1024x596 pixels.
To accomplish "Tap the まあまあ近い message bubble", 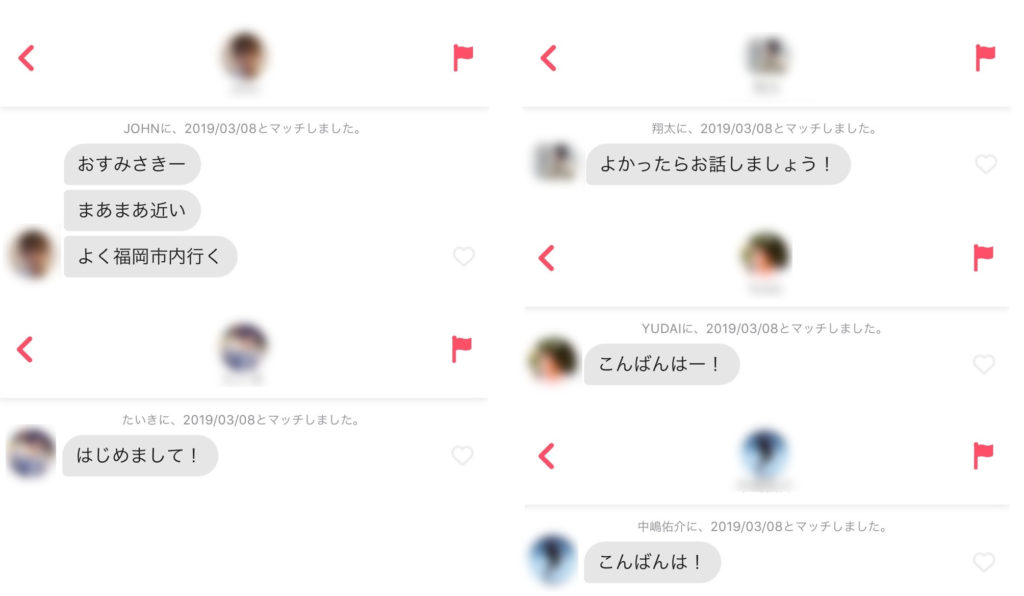I will tap(132, 210).
